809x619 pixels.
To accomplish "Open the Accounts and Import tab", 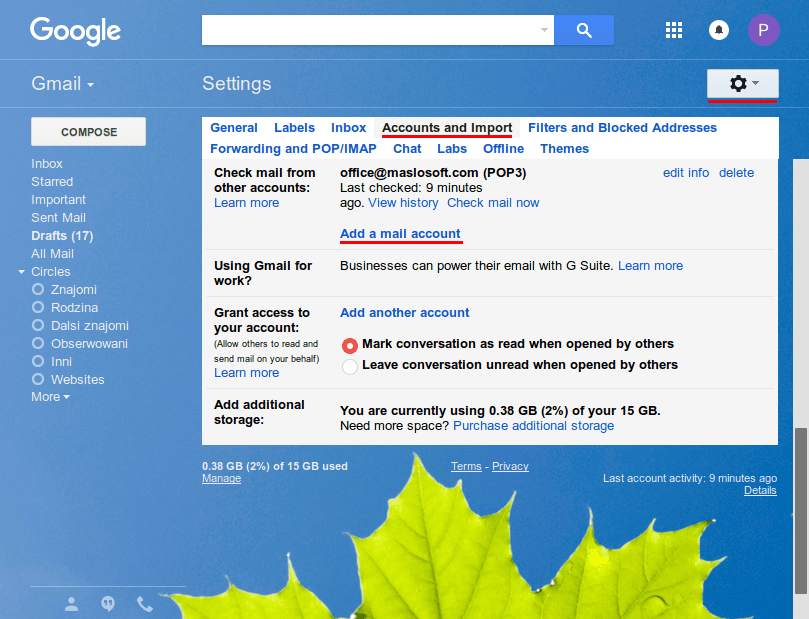I will pyautogui.click(x=447, y=127).
